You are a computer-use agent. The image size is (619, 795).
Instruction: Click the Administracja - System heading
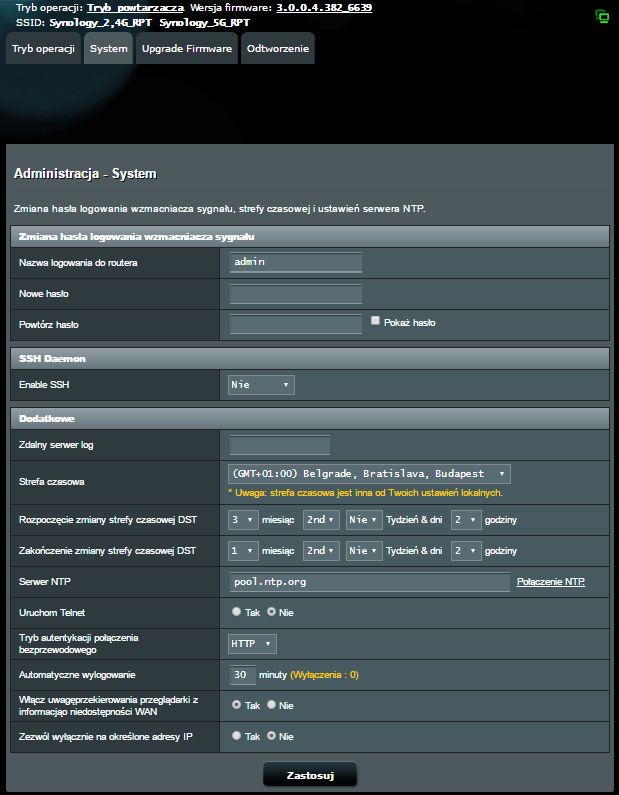(x=85, y=174)
